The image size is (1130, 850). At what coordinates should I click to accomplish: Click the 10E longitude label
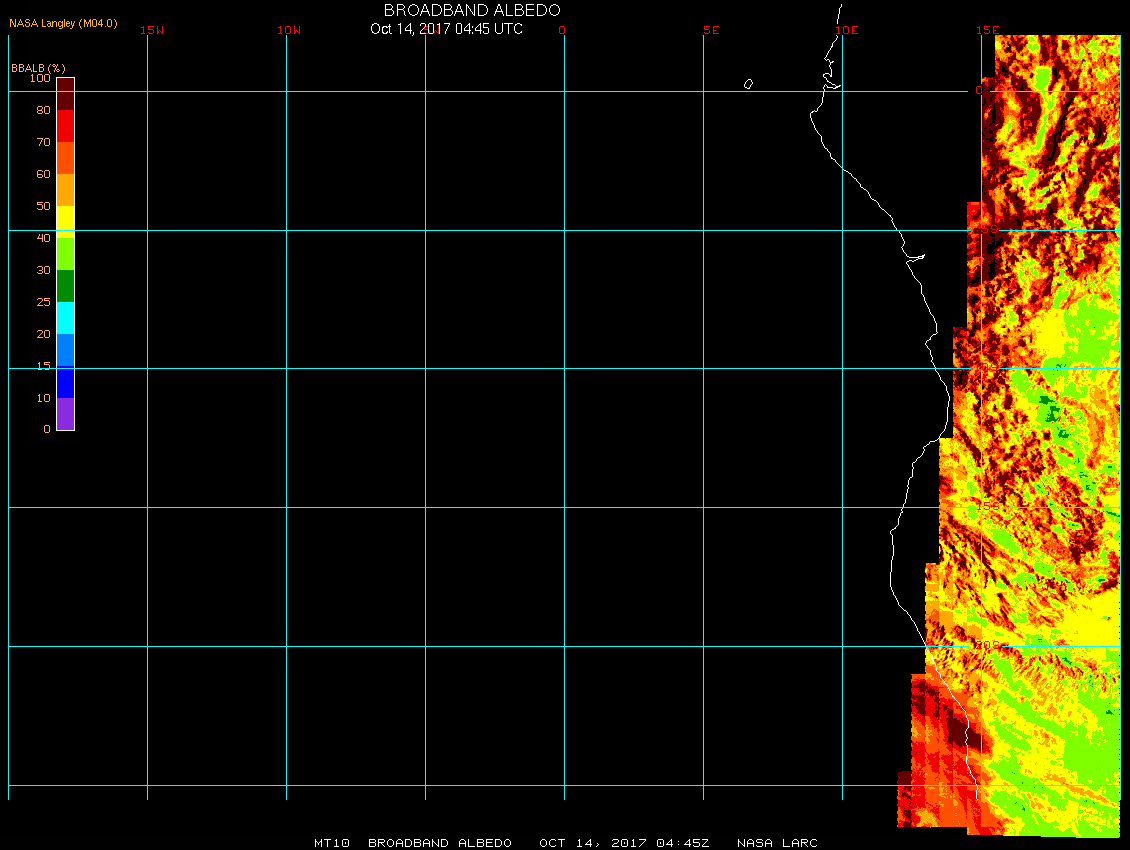pos(847,30)
